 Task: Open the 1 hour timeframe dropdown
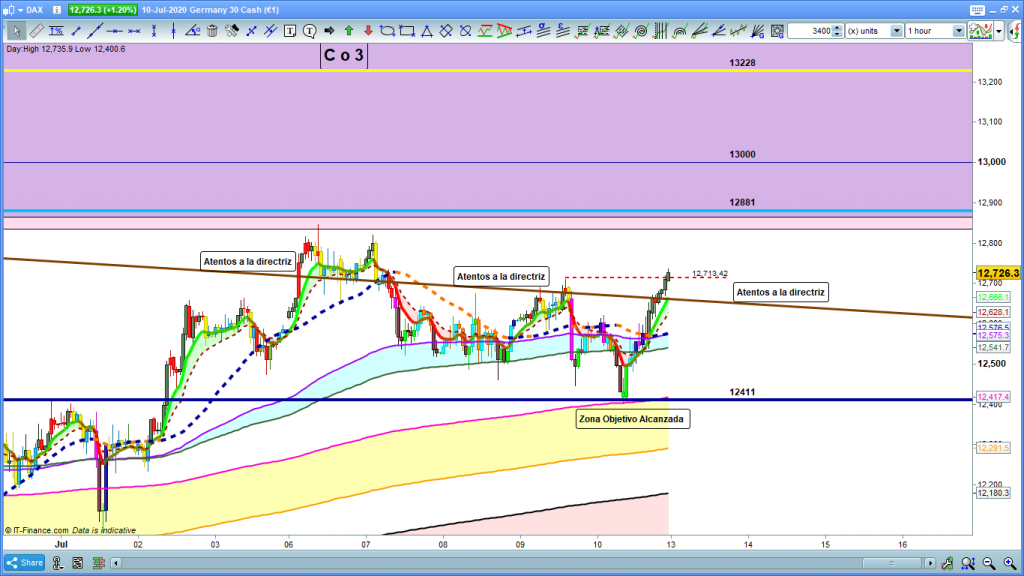935,31
